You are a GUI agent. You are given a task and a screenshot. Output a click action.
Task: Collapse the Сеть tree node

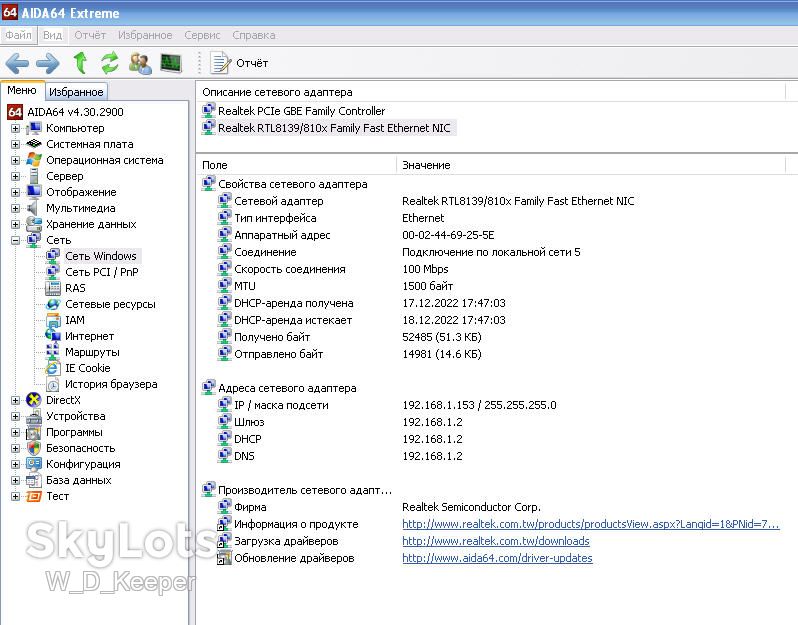(15, 240)
